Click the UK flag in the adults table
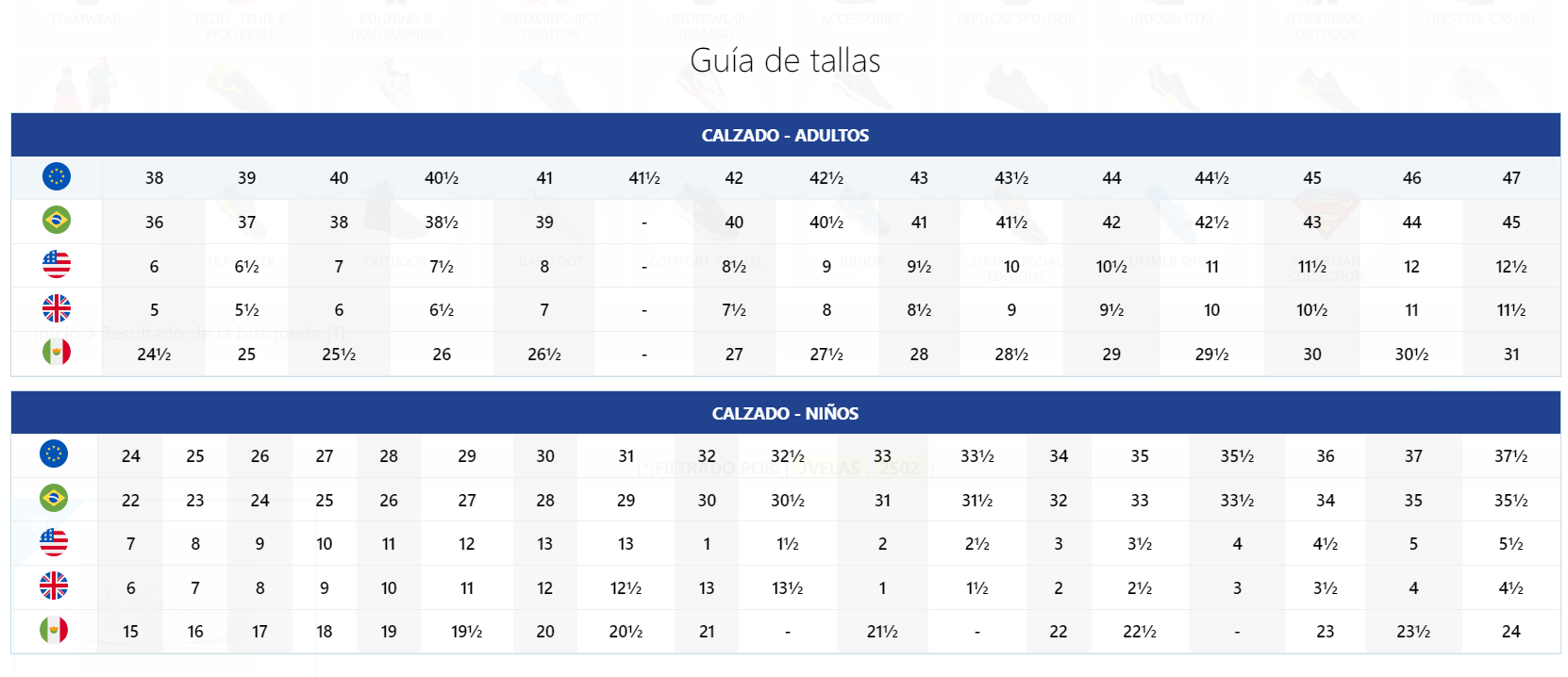Image resolution: width=1568 pixels, height=677 pixels. click(x=57, y=308)
